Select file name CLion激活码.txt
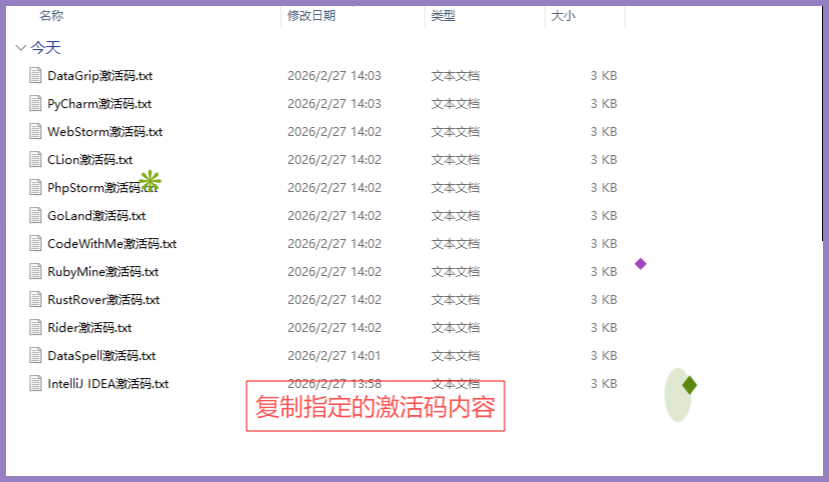This screenshot has height=482, width=829. click(90, 160)
